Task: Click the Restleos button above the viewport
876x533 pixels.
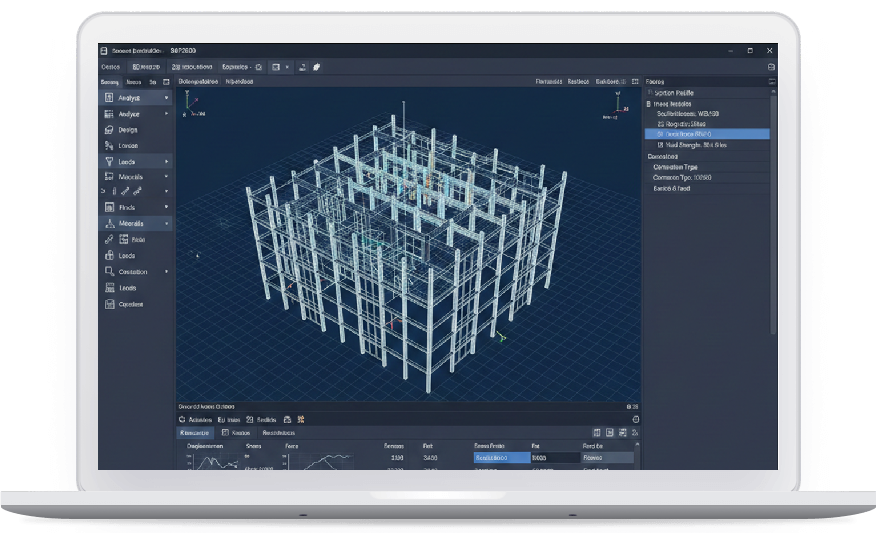Action: click(x=578, y=82)
